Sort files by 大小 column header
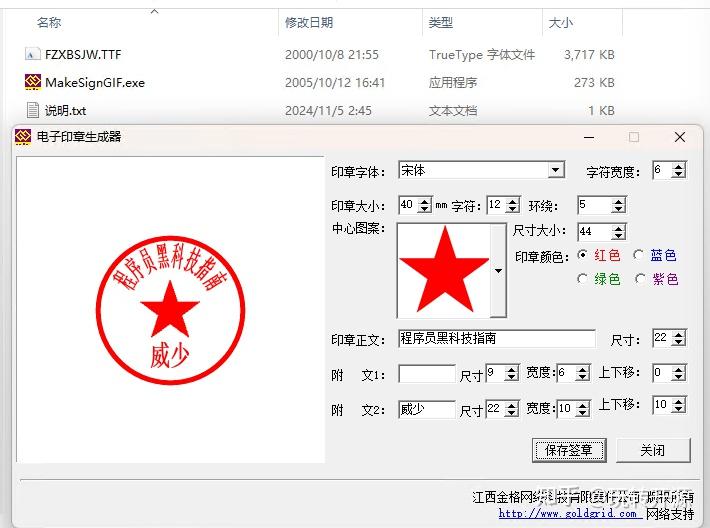Viewport: 710px width, 528px height. coord(561,22)
